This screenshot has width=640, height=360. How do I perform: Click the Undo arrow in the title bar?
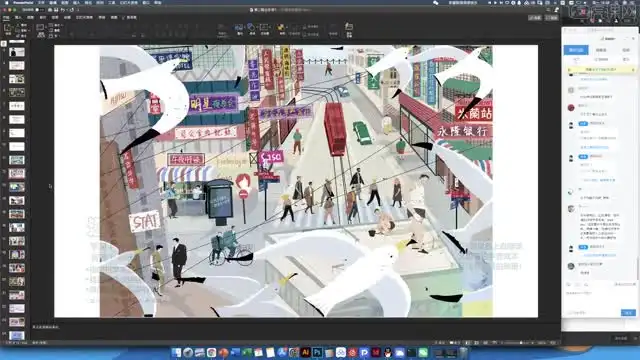coord(62,10)
